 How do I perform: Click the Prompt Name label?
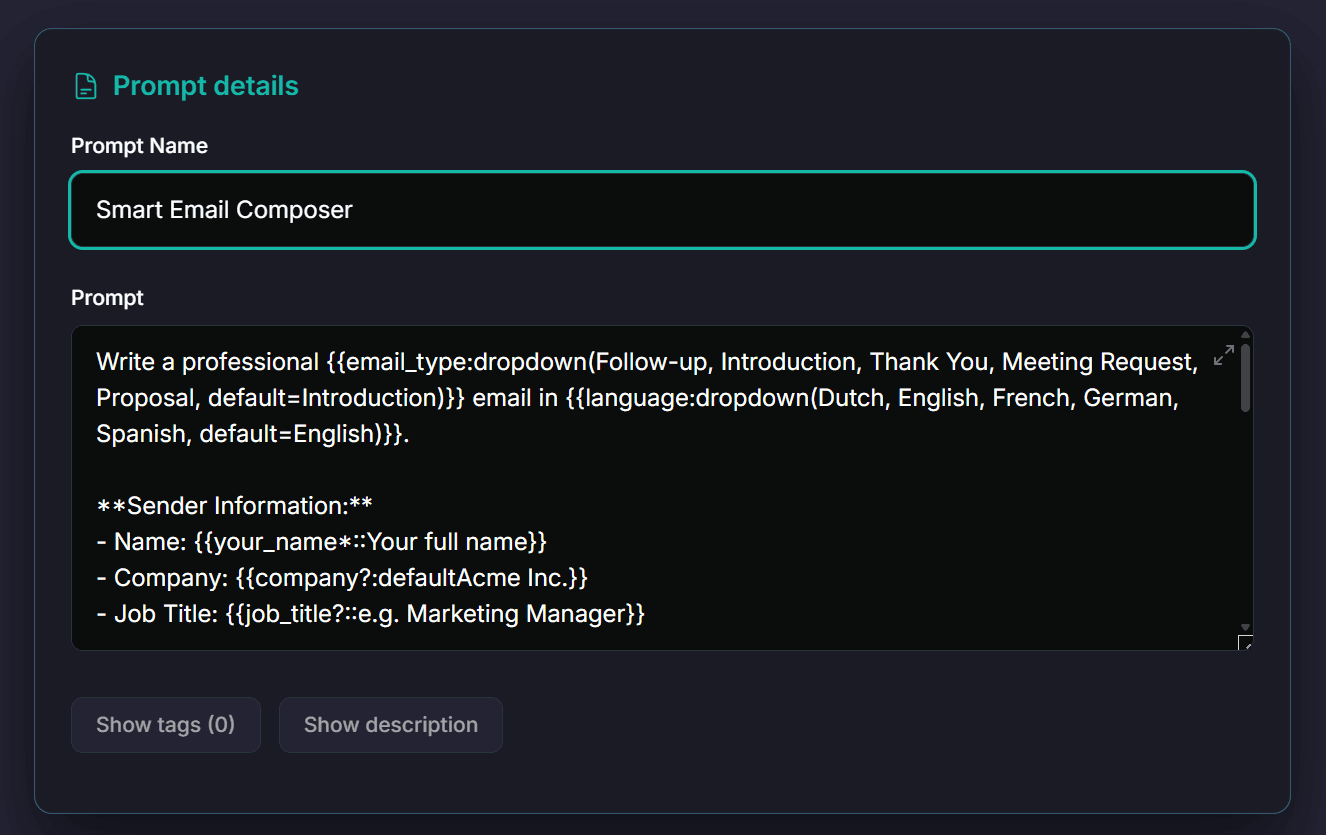point(139,146)
